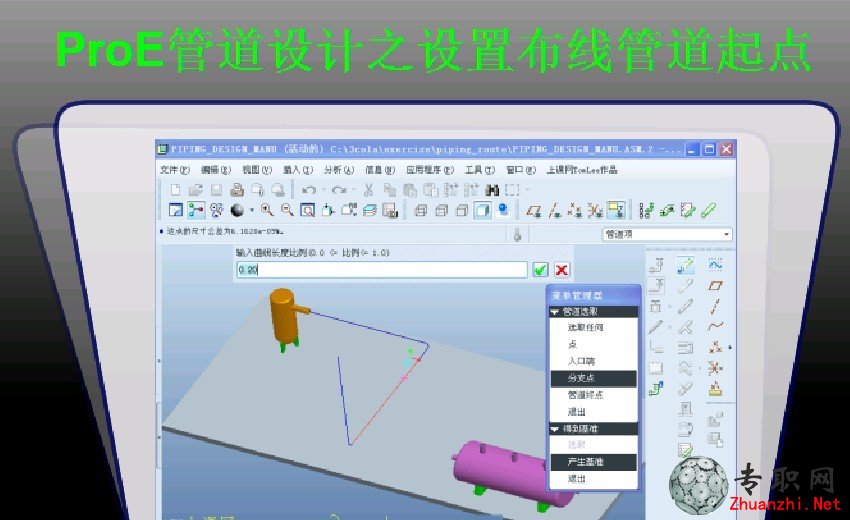Open dropdown arrow beside shading sphere
This screenshot has width=850, height=520.
(x=251, y=210)
